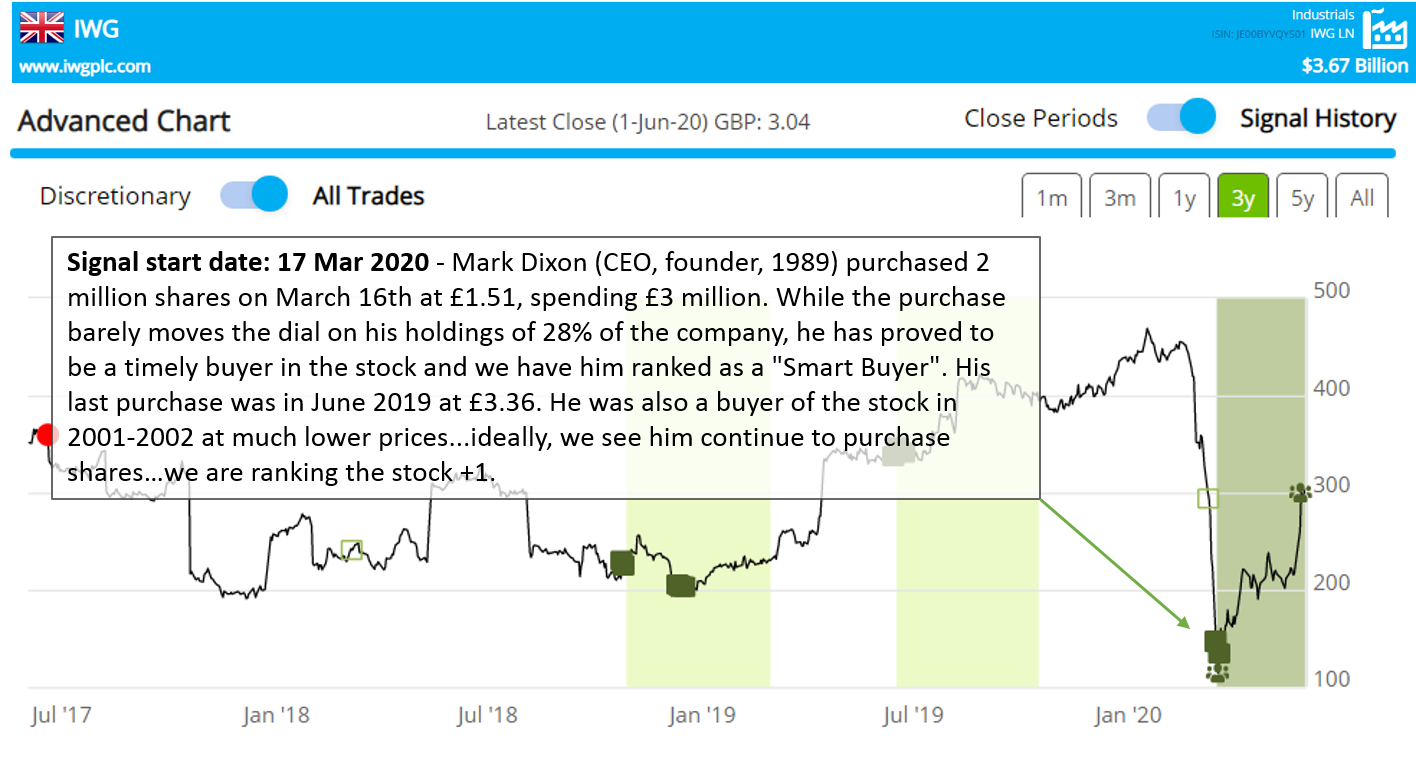This screenshot has height=760, width=1416.
Task: Select the paw icon at the chart bottom
Action: point(1217,673)
